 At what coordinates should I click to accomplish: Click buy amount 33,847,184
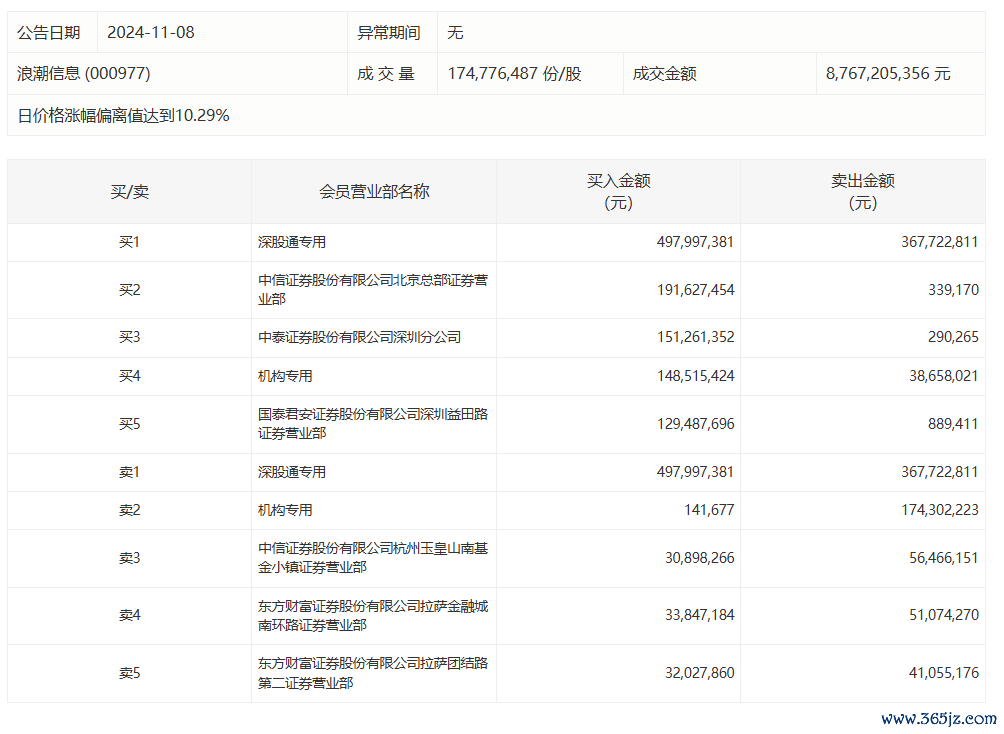[x=699, y=616]
